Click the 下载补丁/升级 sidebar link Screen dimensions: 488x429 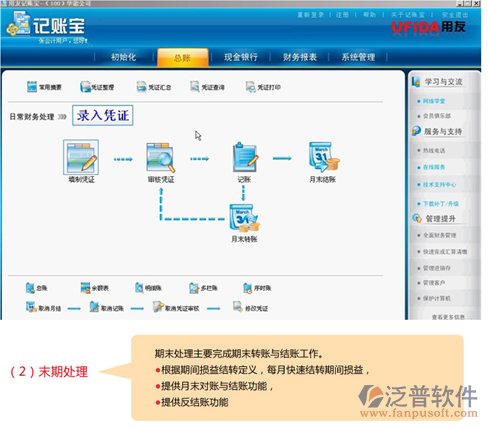tap(441, 204)
